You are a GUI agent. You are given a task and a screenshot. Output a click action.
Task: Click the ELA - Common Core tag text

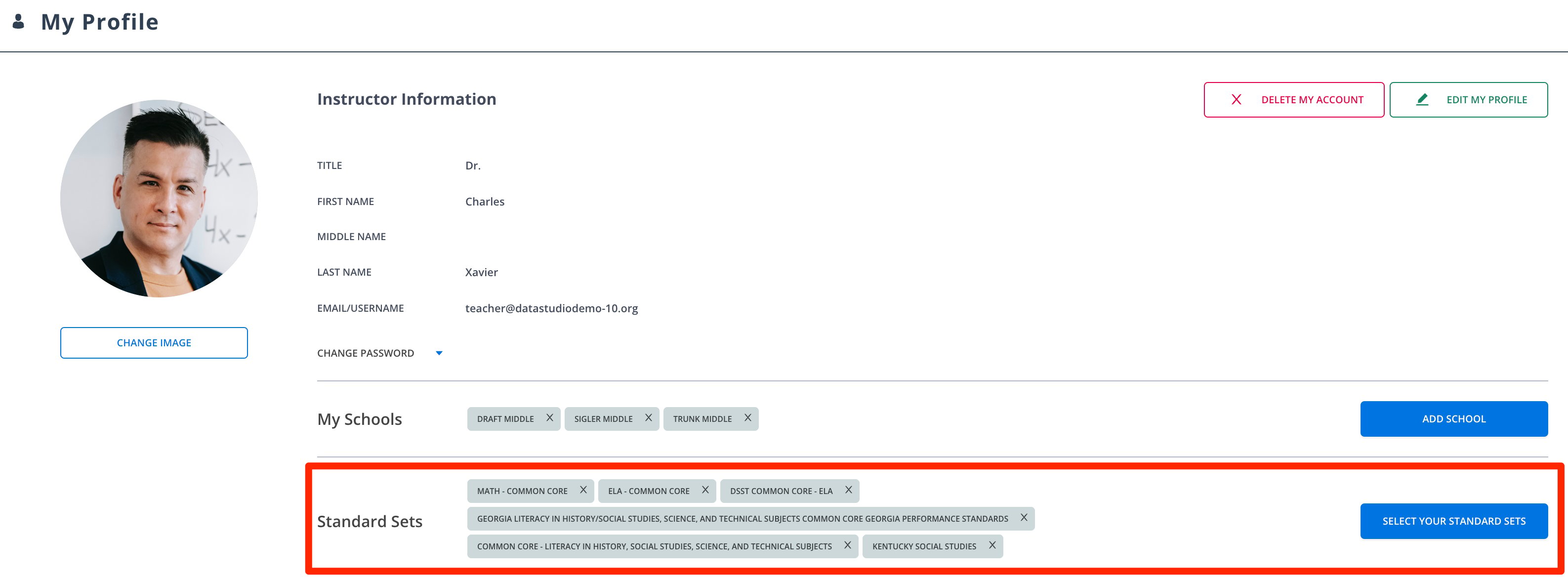click(648, 492)
